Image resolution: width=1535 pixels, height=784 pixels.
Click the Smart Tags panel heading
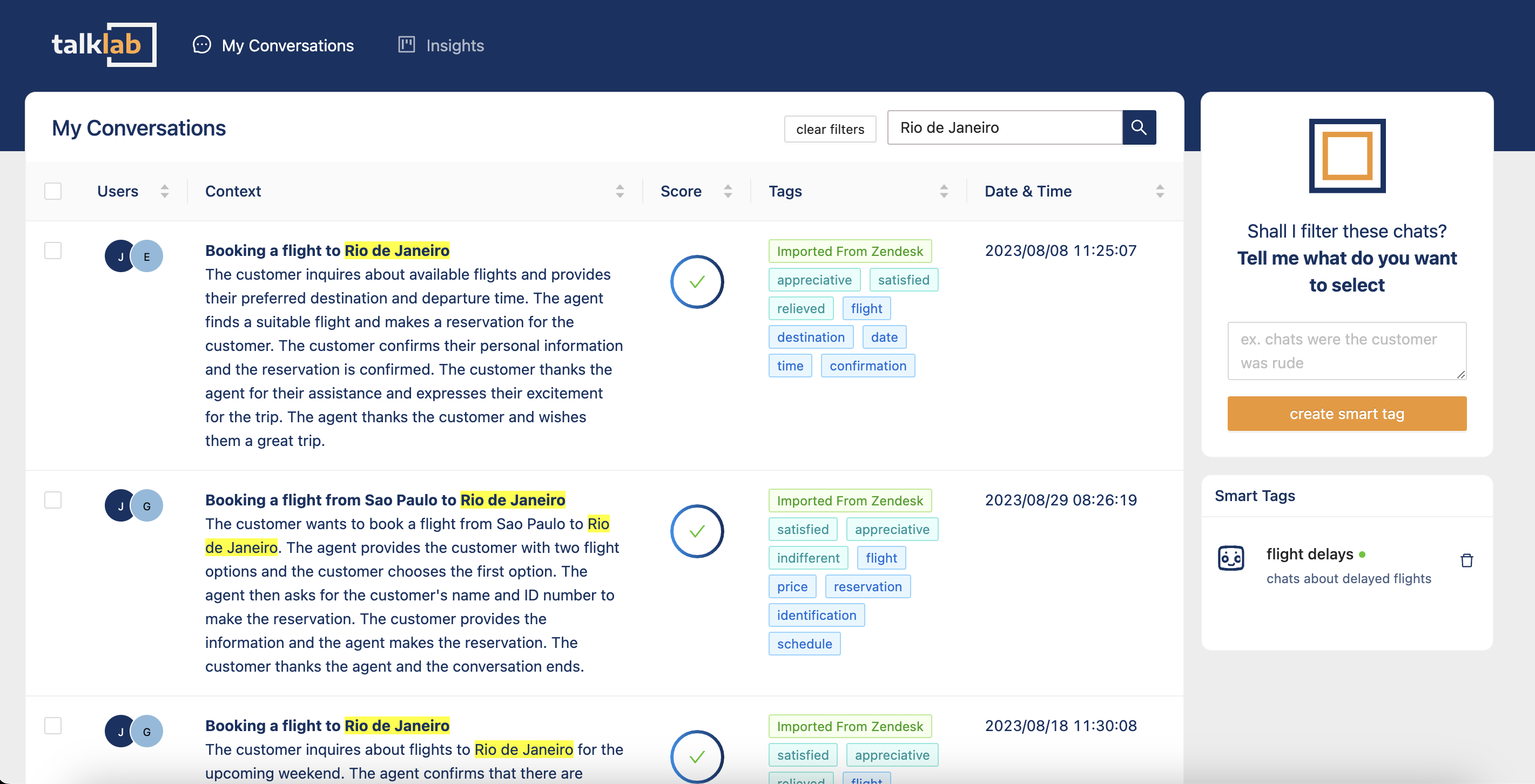pyautogui.click(x=1254, y=496)
